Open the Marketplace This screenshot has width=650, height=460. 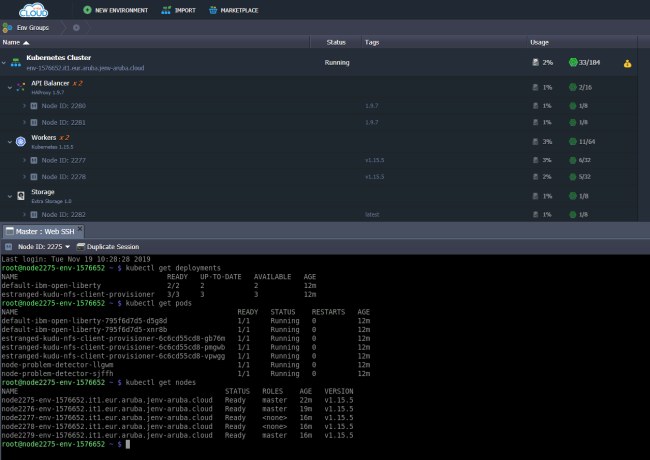[237, 10]
